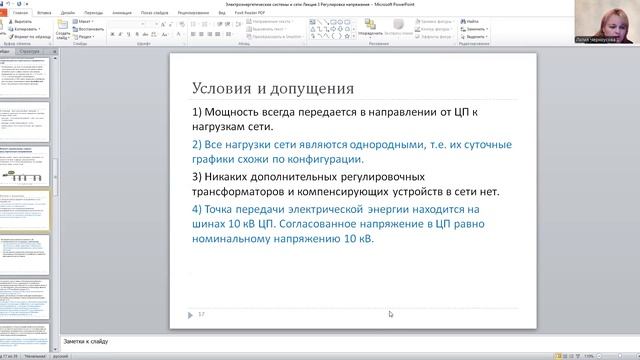Switch to the Вставка ribbon tab
640x360 pixels.
tap(44, 13)
